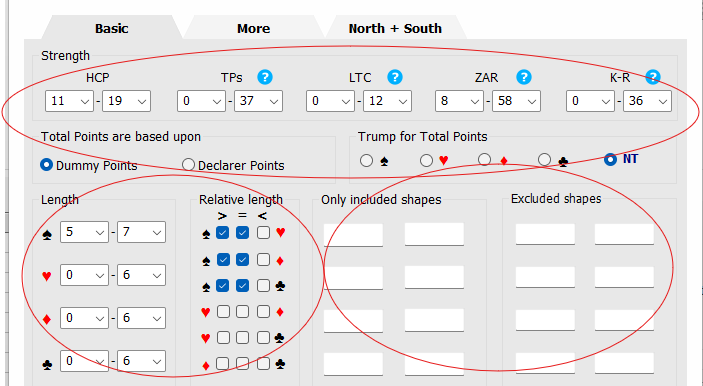Check spades less than clubs checkbox
The width and height of the screenshot is (703, 386).
pyautogui.click(x=263, y=286)
